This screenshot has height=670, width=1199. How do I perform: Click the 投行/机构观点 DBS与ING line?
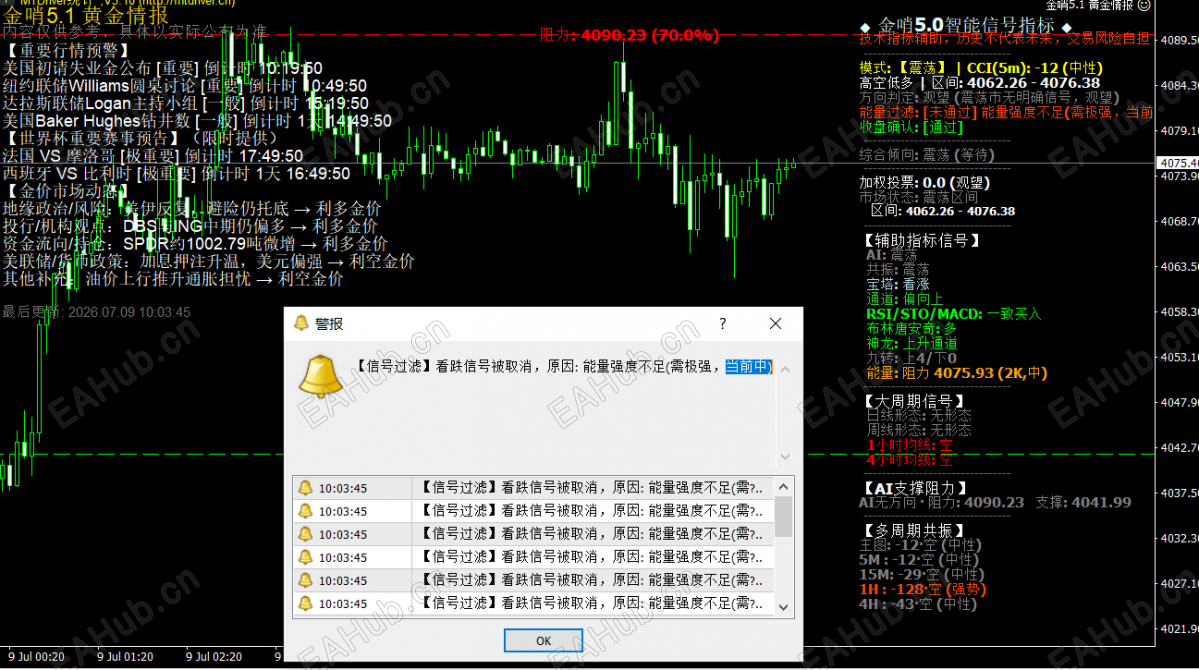(x=190, y=226)
